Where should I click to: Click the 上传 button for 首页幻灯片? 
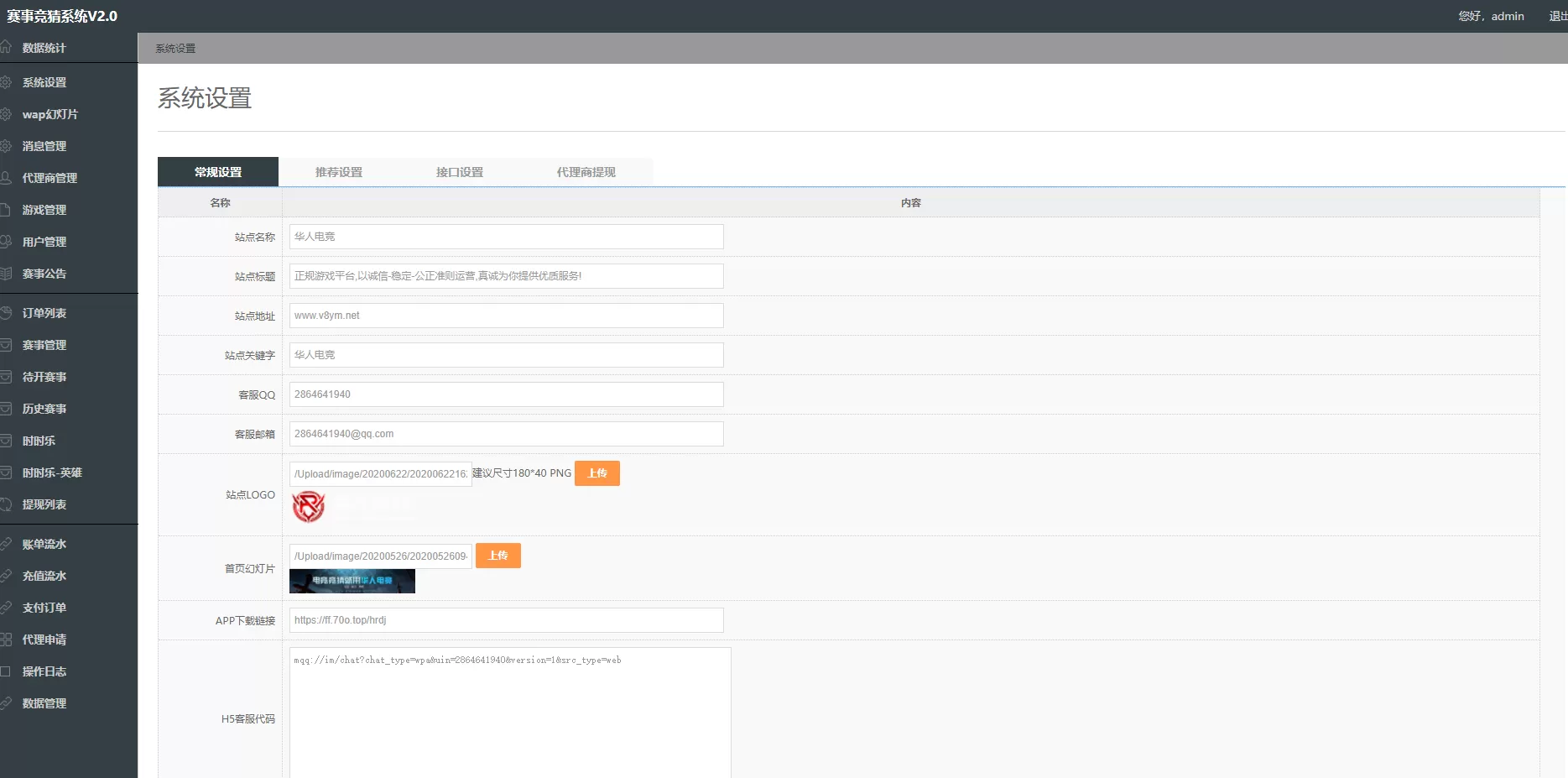pyautogui.click(x=497, y=556)
